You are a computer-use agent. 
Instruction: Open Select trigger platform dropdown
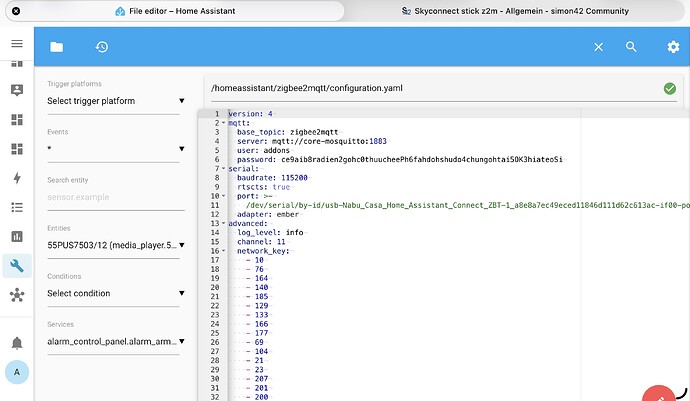point(114,101)
